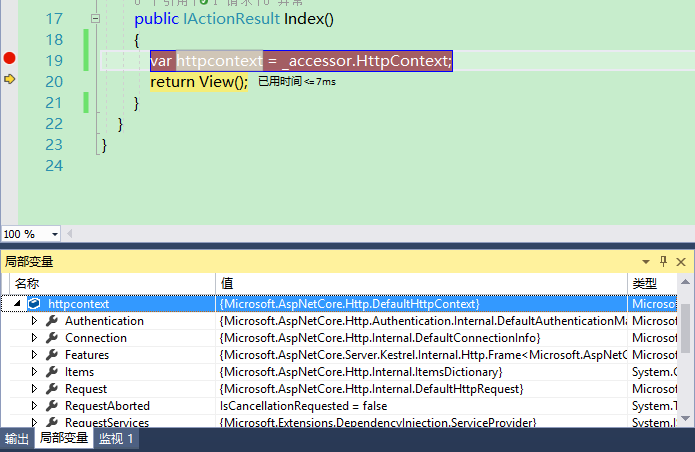Click the 类型 column header
The width and height of the screenshot is (695, 452).
(x=652, y=284)
